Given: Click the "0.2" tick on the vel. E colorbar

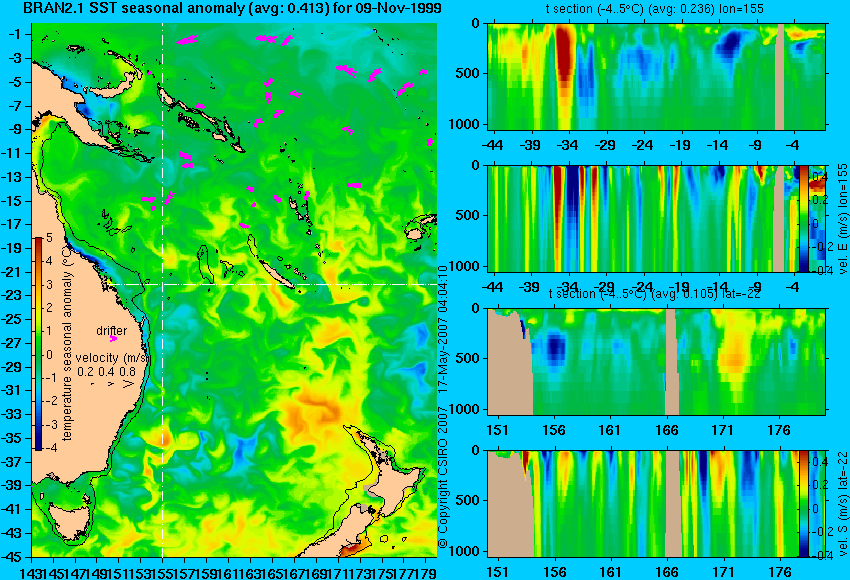Looking at the screenshot, I should pyautogui.click(x=819, y=200).
